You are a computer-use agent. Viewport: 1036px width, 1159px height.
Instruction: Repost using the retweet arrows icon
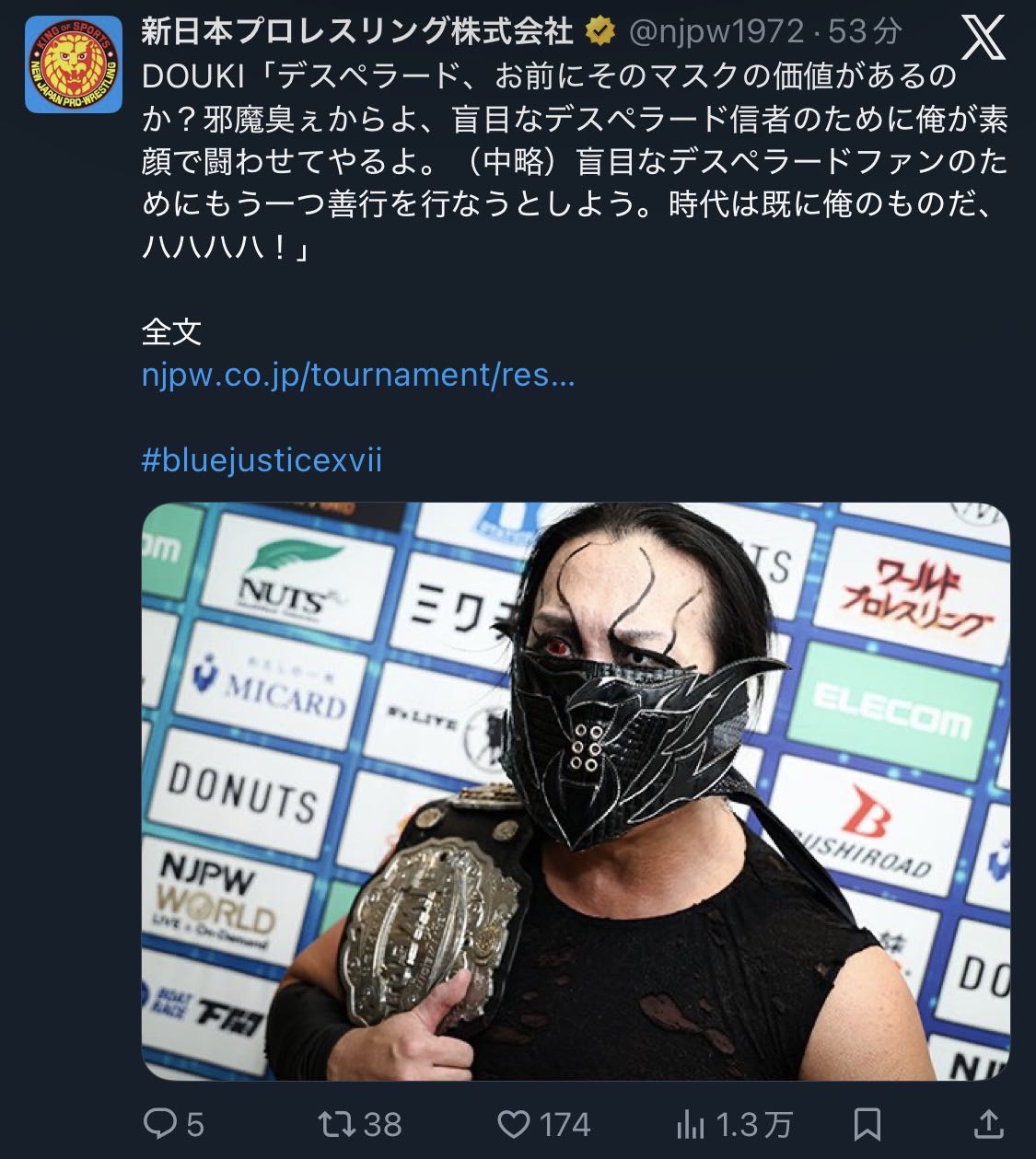(x=335, y=1124)
